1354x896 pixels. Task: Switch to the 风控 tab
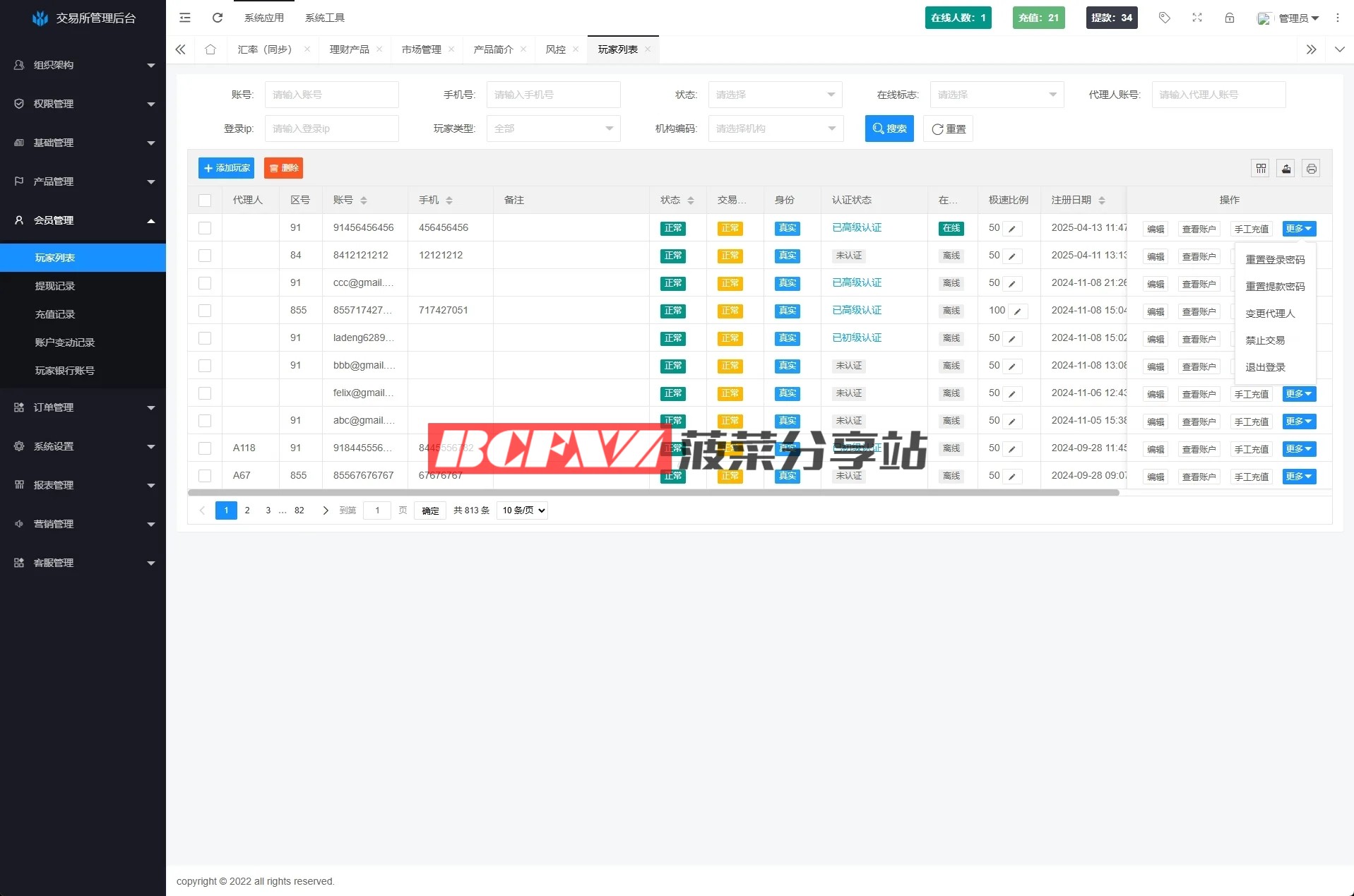pos(556,49)
